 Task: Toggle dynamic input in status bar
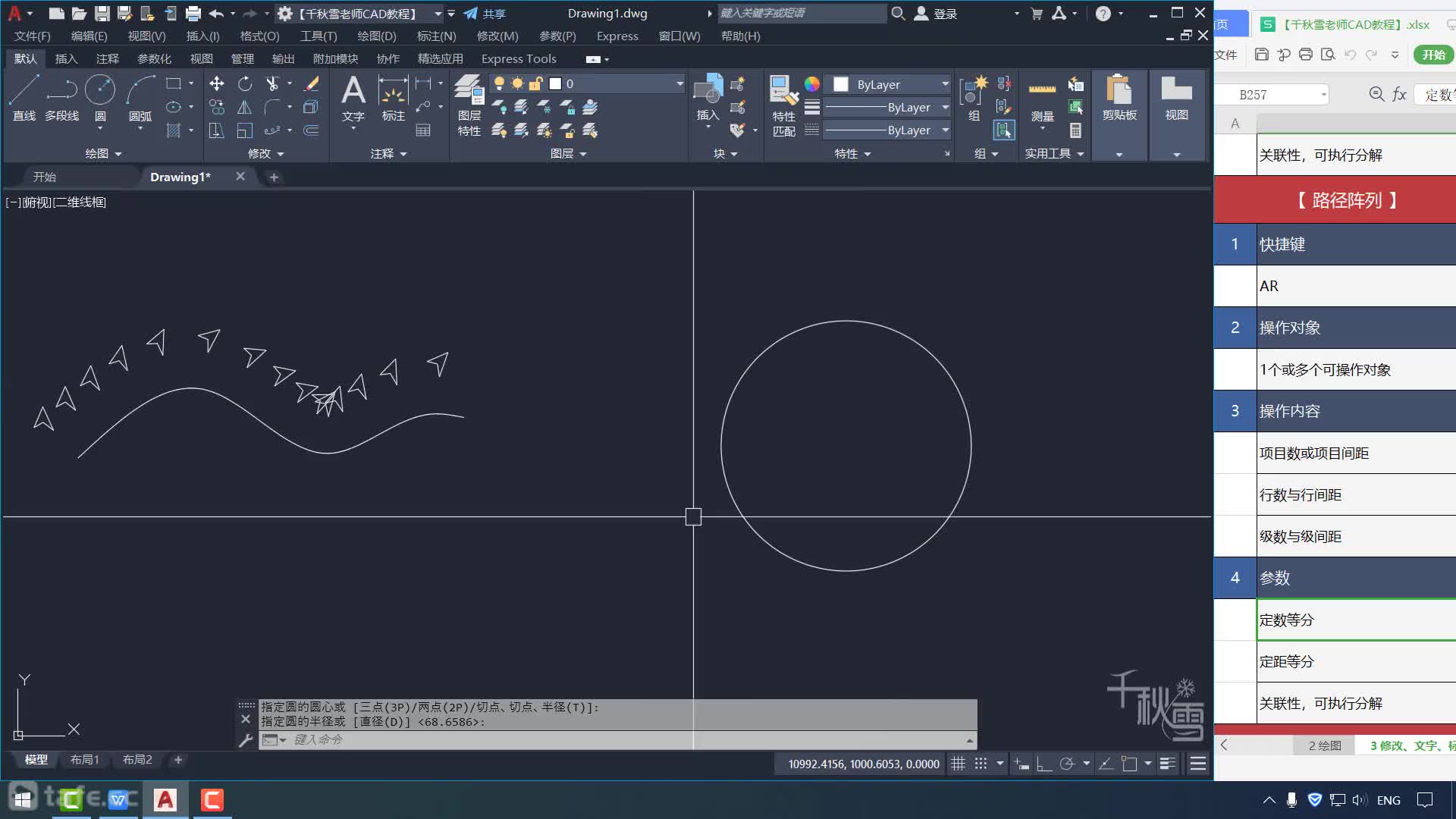(x=1021, y=764)
